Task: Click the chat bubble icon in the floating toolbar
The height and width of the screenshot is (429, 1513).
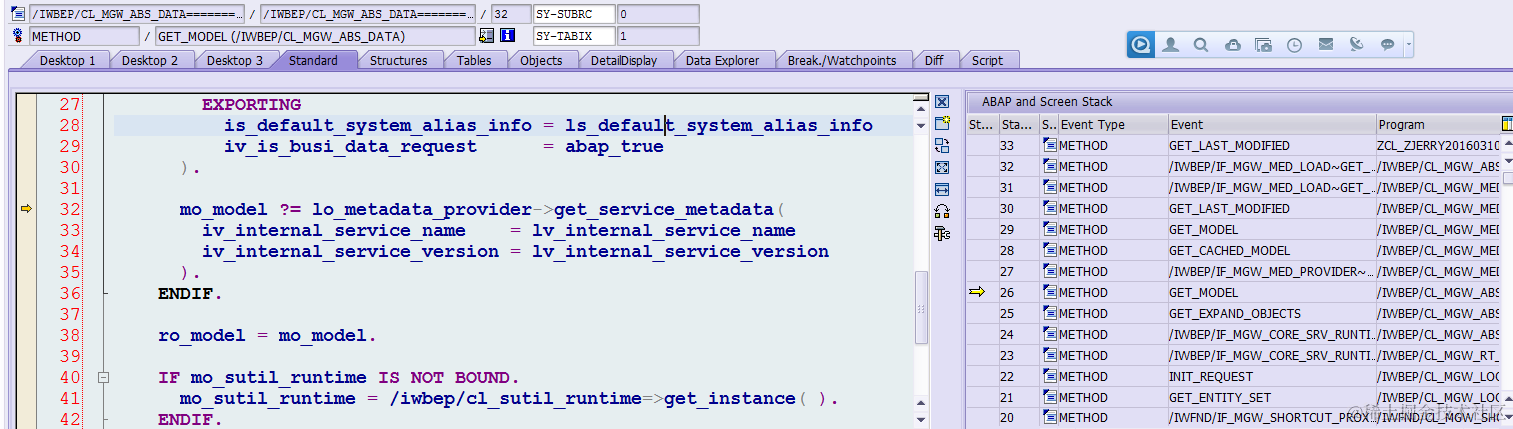Action: tap(1388, 45)
